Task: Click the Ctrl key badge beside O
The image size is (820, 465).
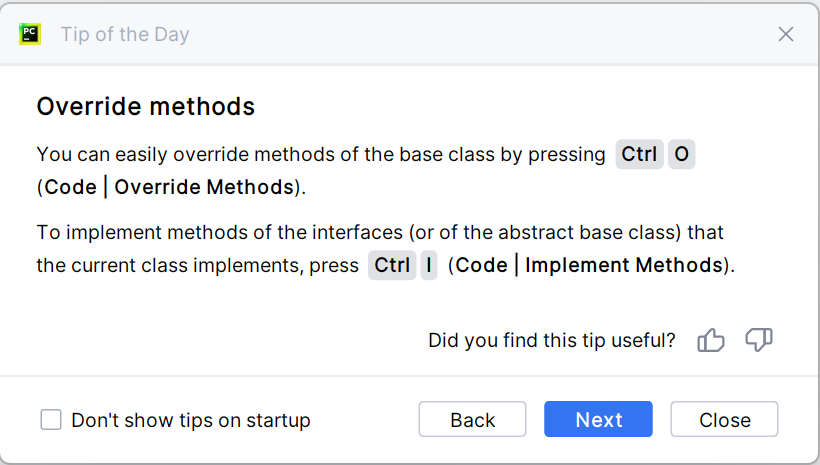Action: (639, 155)
